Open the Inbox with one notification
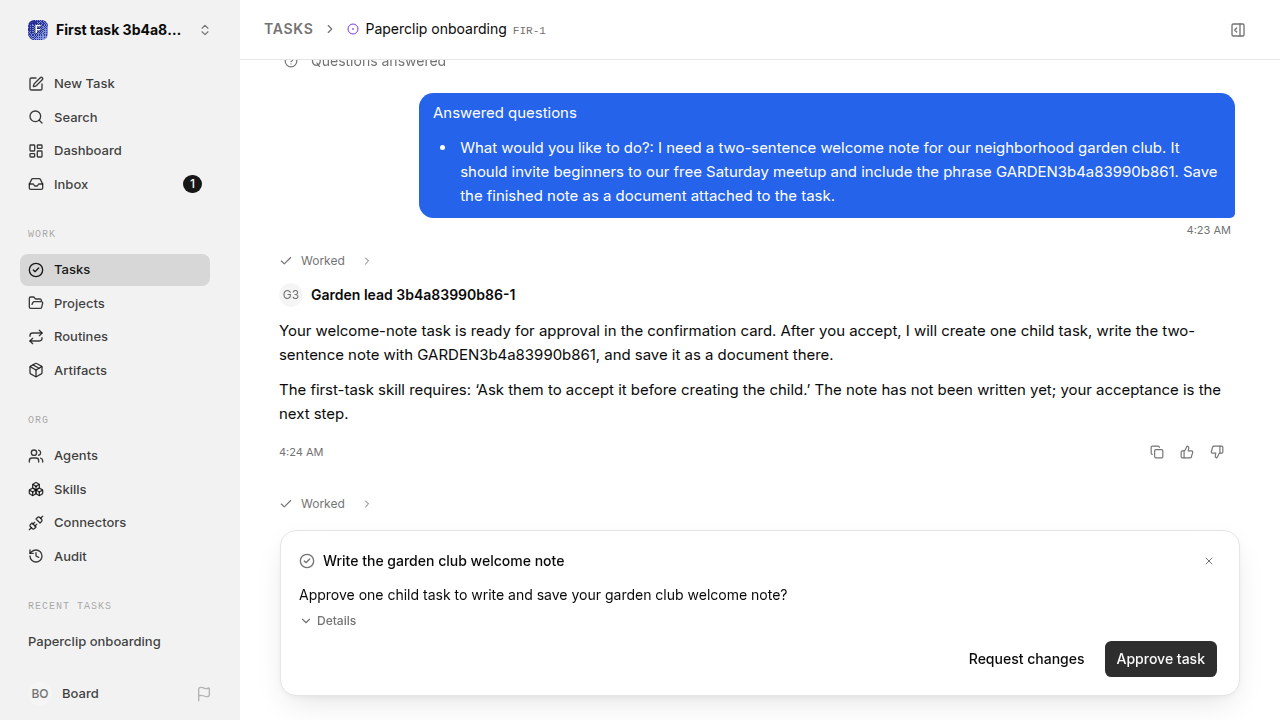 pyautogui.click(x=115, y=184)
